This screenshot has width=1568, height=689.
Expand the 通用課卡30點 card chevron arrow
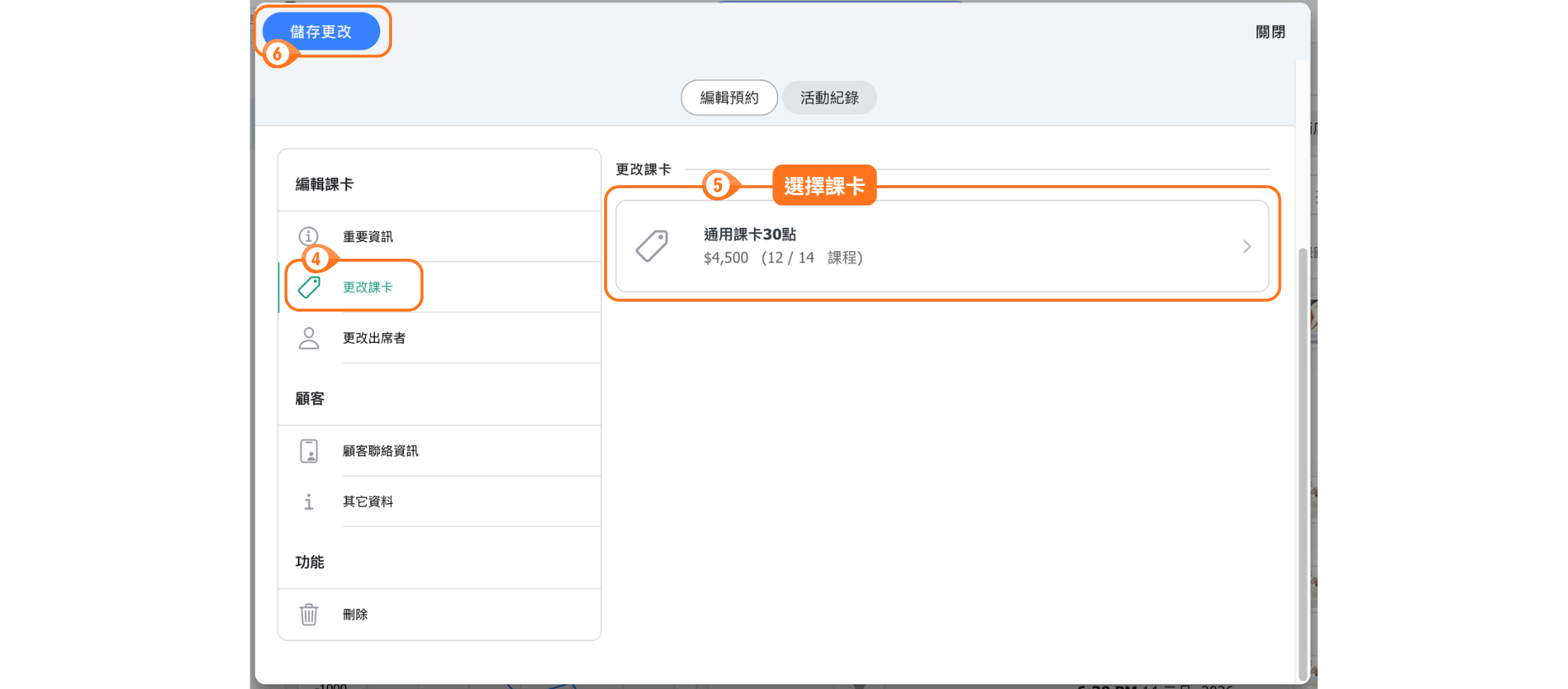pyautogui.click(x=1246, y=247)
